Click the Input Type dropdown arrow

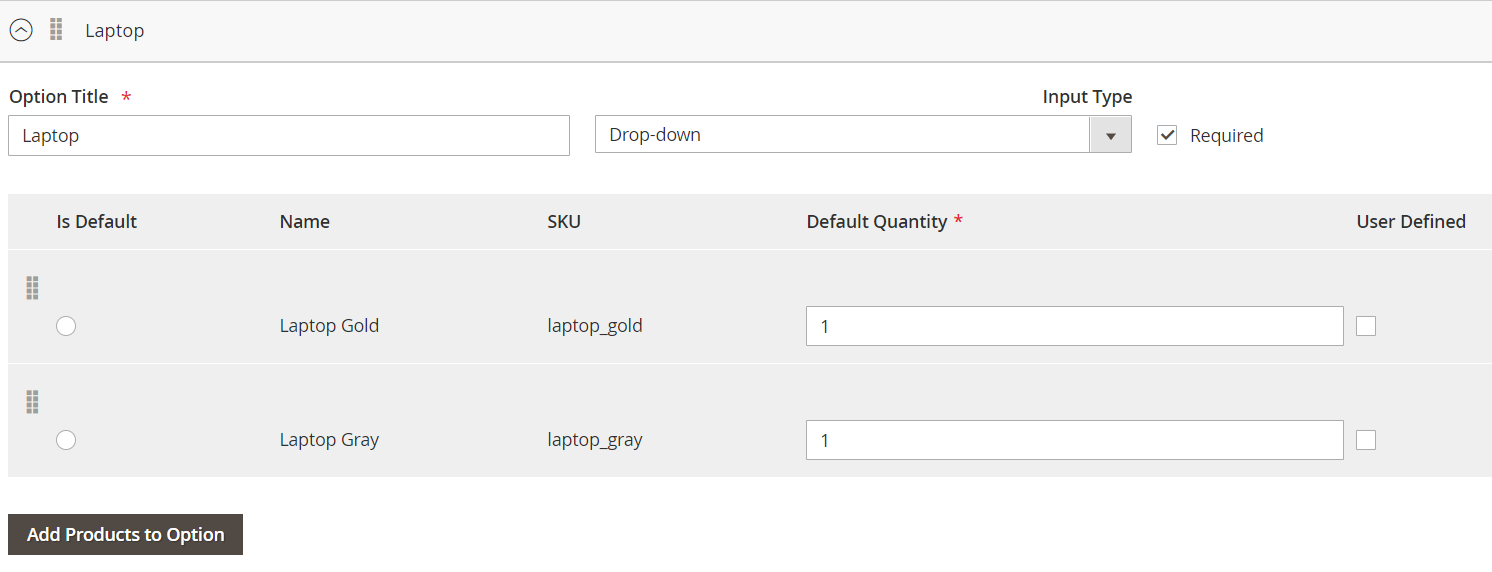(1110, 135)
